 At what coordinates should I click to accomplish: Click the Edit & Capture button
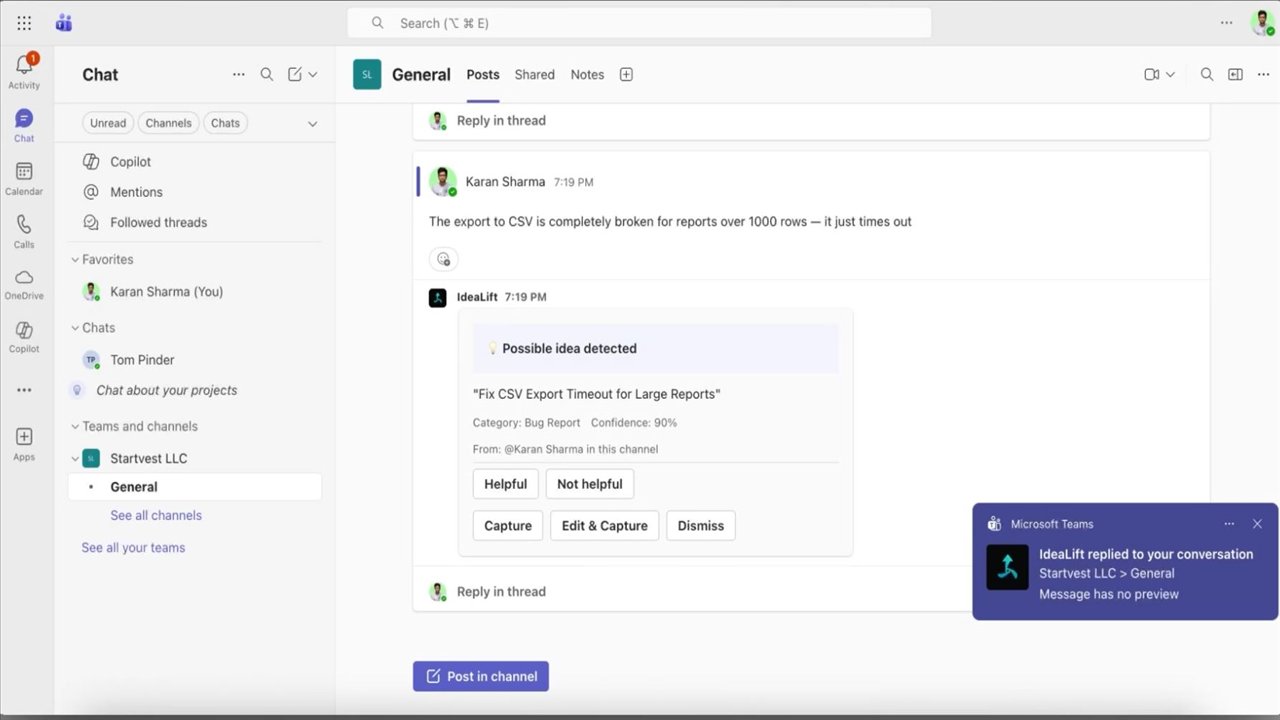tap(605, 526)
